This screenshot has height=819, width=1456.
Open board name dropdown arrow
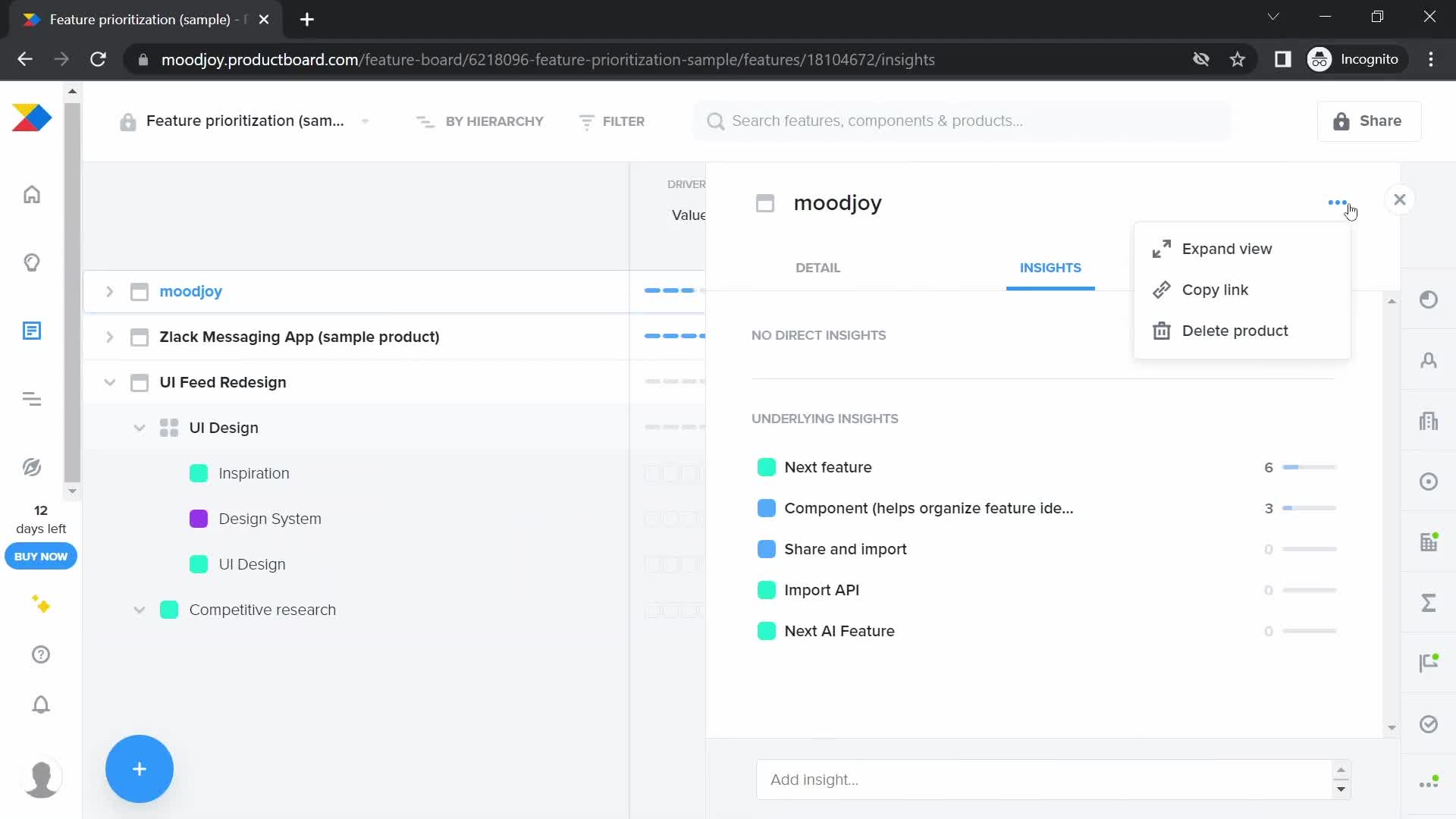[x=365, y=121]
